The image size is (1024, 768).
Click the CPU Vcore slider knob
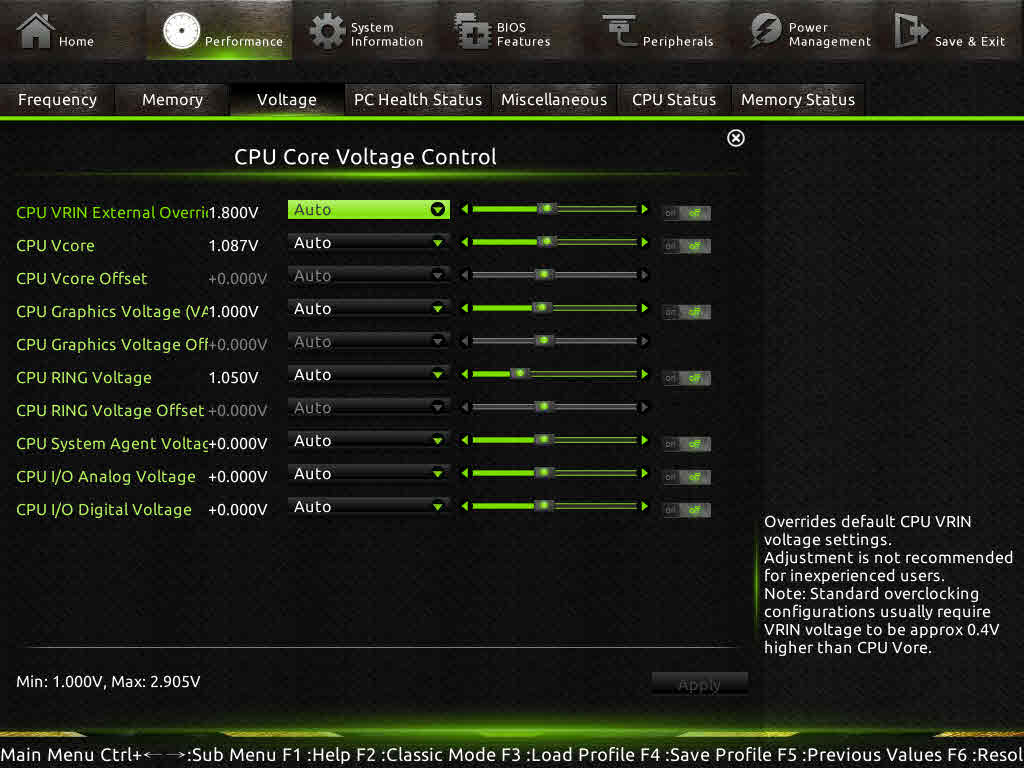[547, 242]
